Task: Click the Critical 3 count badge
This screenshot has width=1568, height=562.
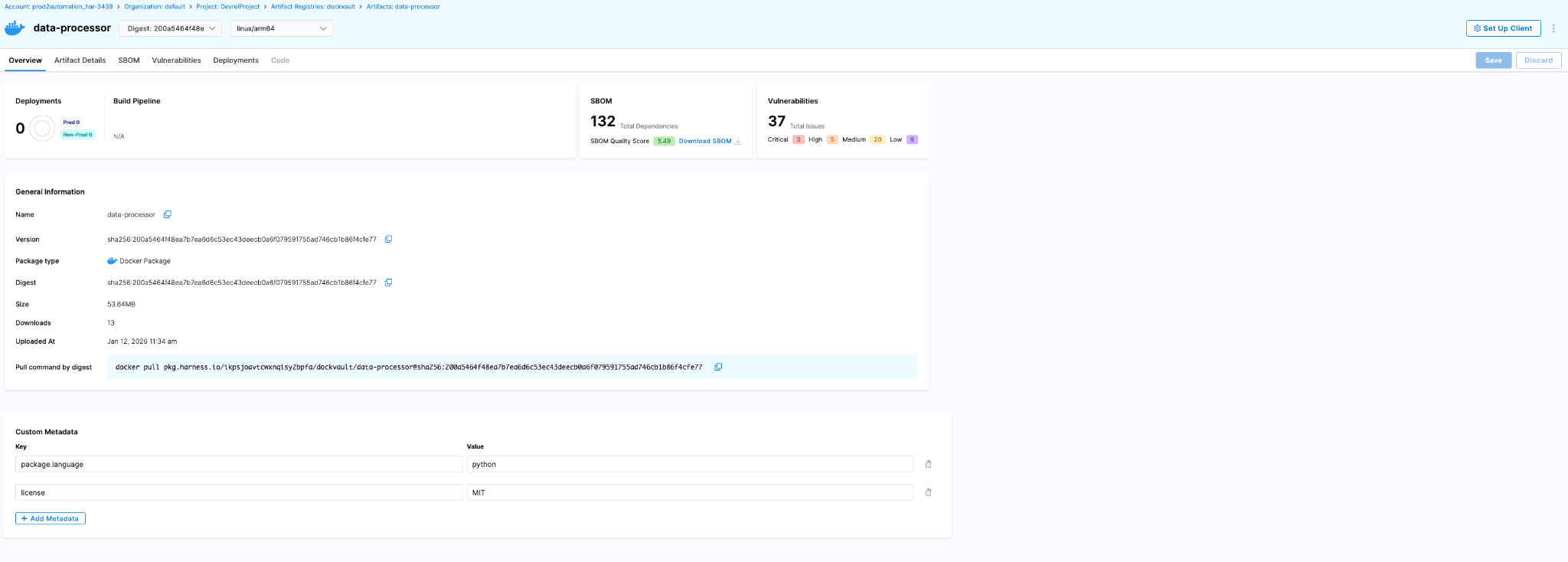Action: tap(799, 139)
